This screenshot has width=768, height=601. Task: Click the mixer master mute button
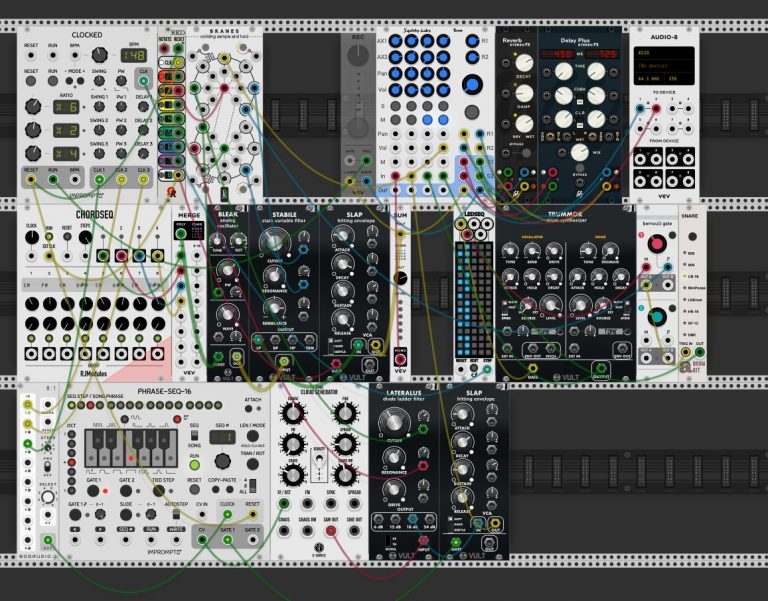[472, 112]
